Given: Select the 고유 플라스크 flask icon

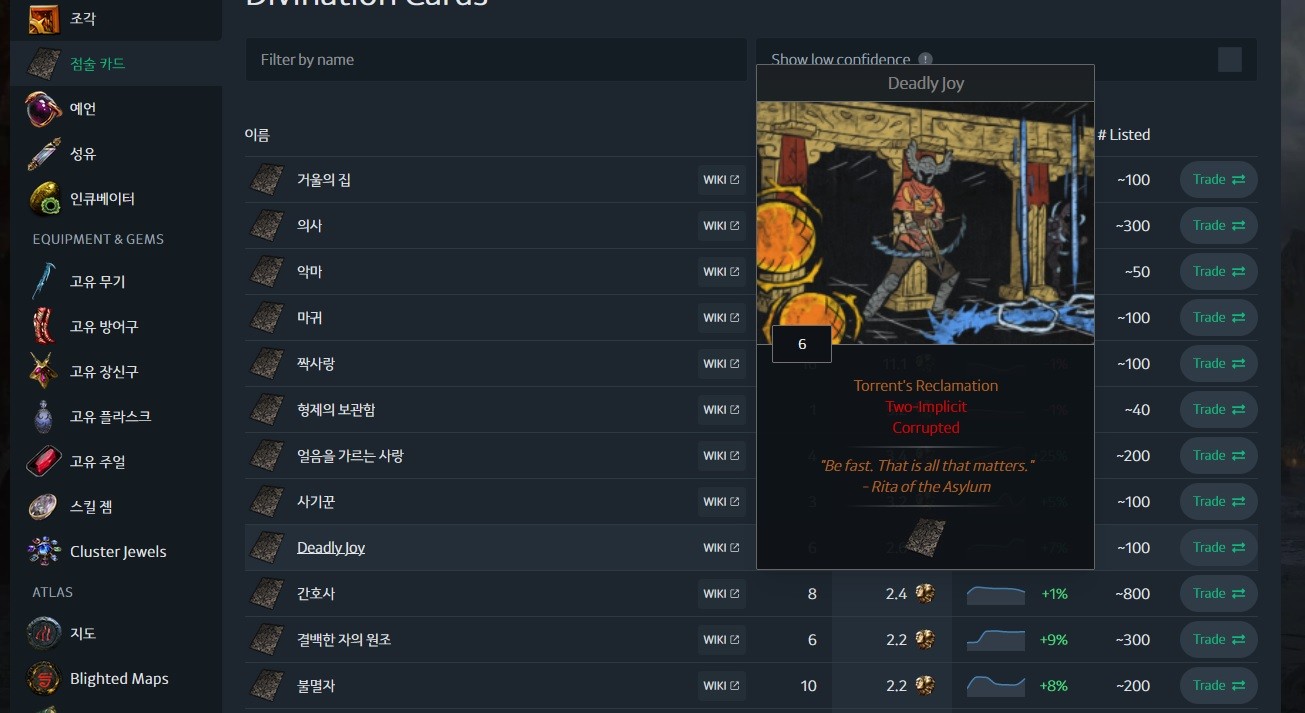Looking at the screenshot, I should [44, 417].
